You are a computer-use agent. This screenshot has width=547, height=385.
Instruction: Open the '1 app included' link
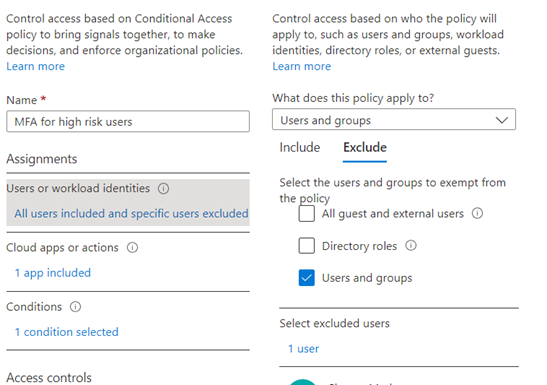coord(53,273)
